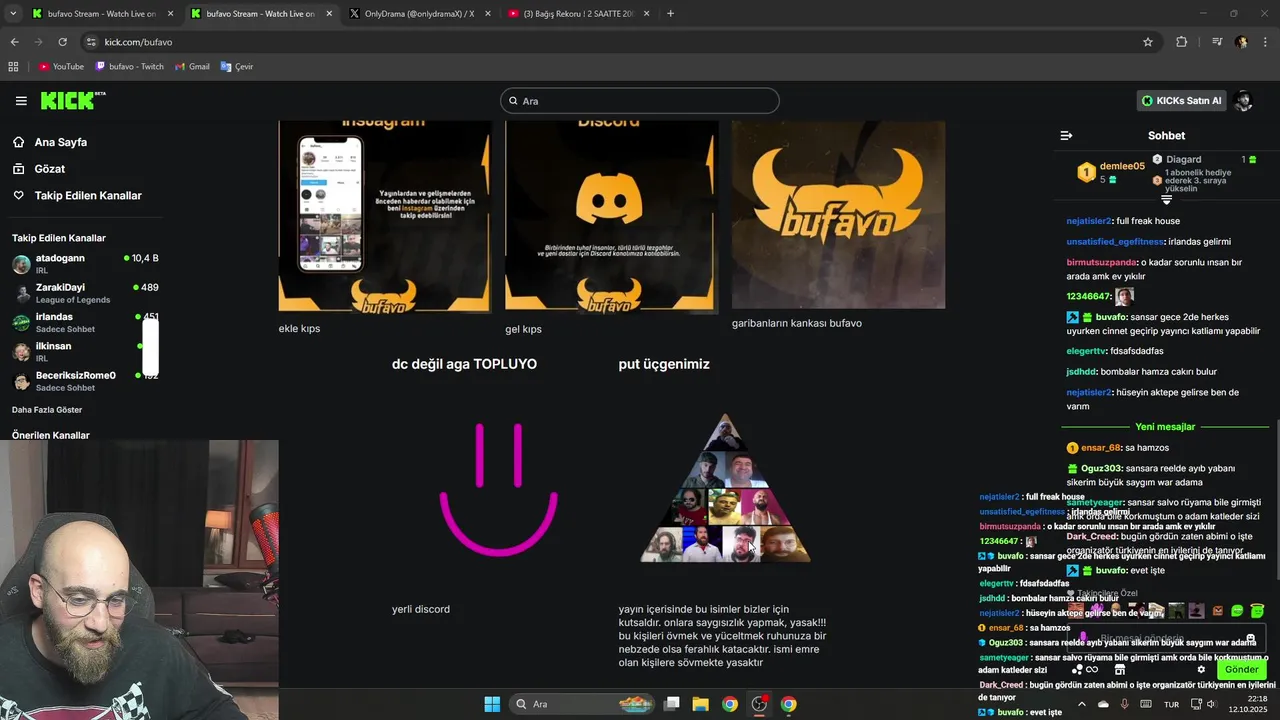Go back using browser back arrow

(x=14, y=42)
